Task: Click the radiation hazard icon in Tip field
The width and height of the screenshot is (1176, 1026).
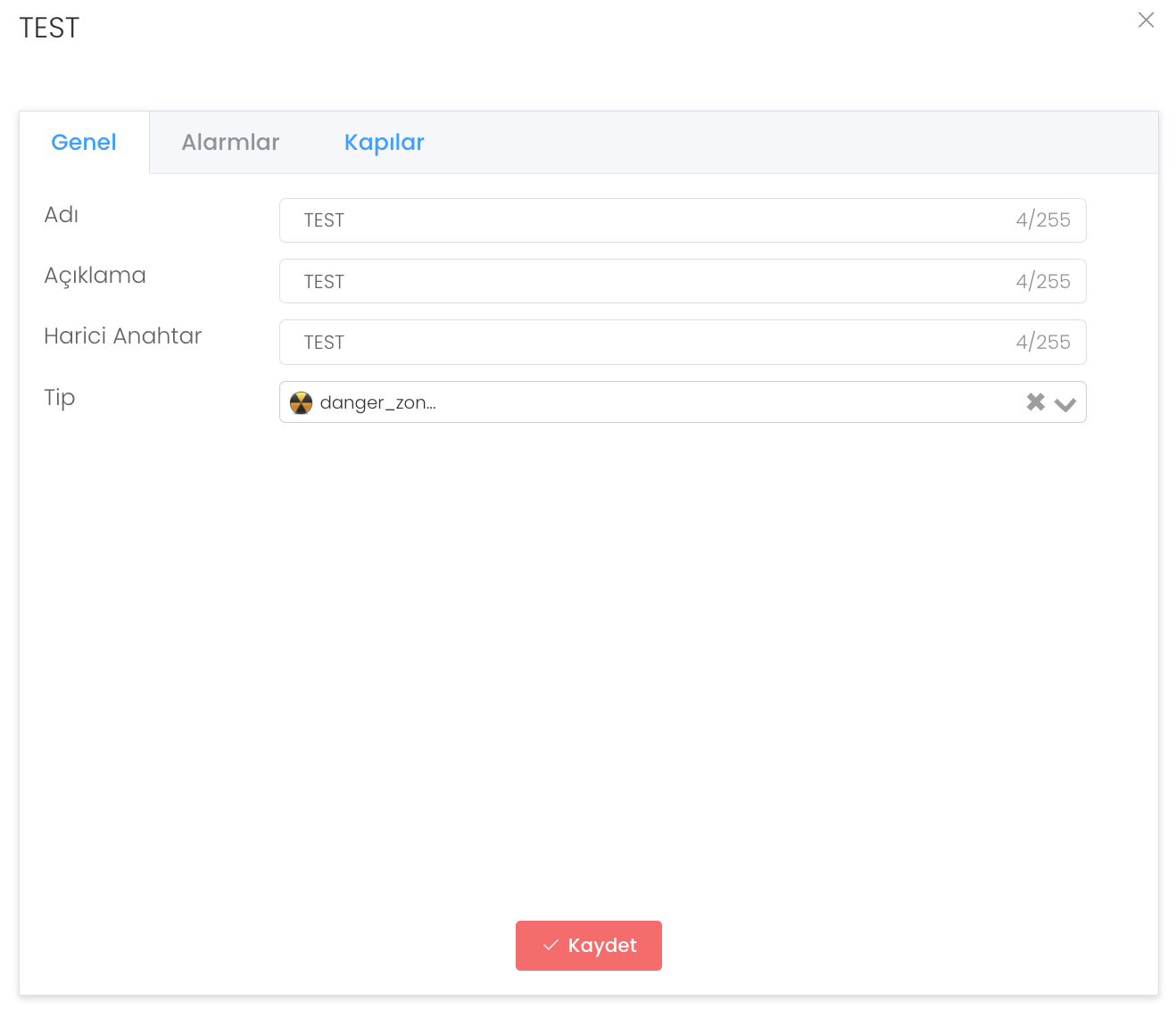Action: [x=302, y=403]
